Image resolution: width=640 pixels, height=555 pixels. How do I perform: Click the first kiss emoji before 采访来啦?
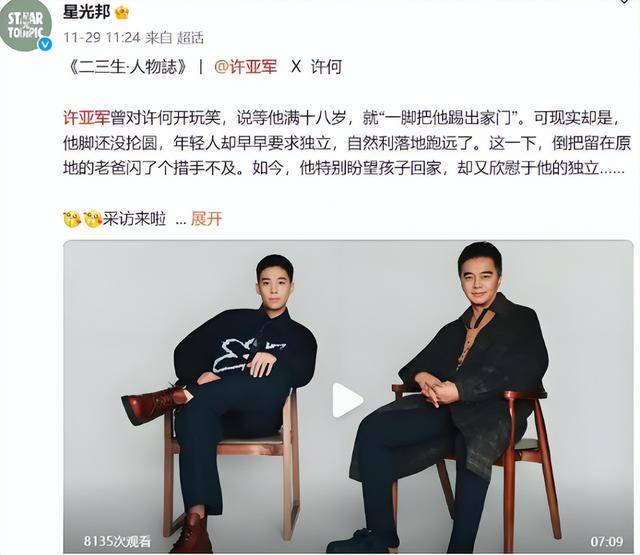pyautogui.click(x=72, y=220)
